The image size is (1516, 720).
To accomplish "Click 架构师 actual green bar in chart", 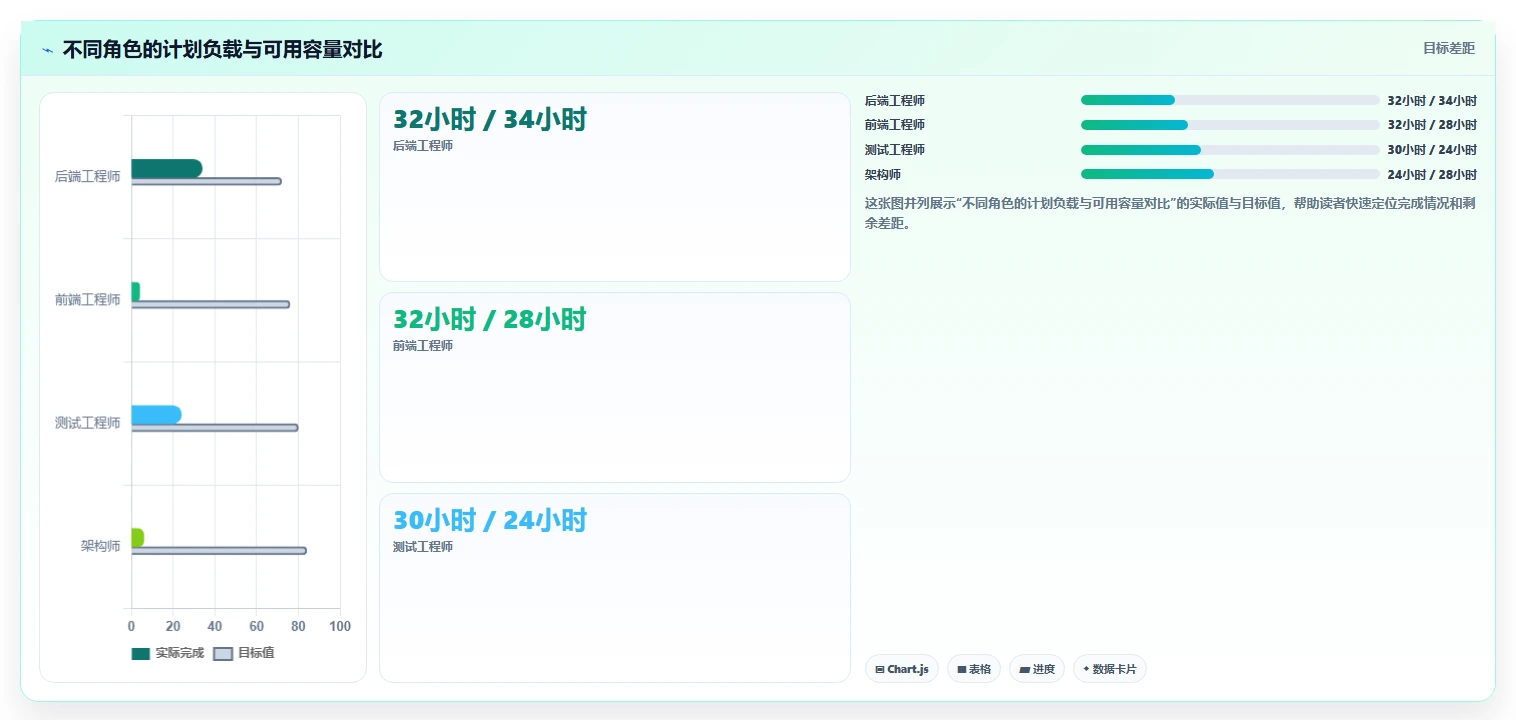I will click(x=137, y=538).
